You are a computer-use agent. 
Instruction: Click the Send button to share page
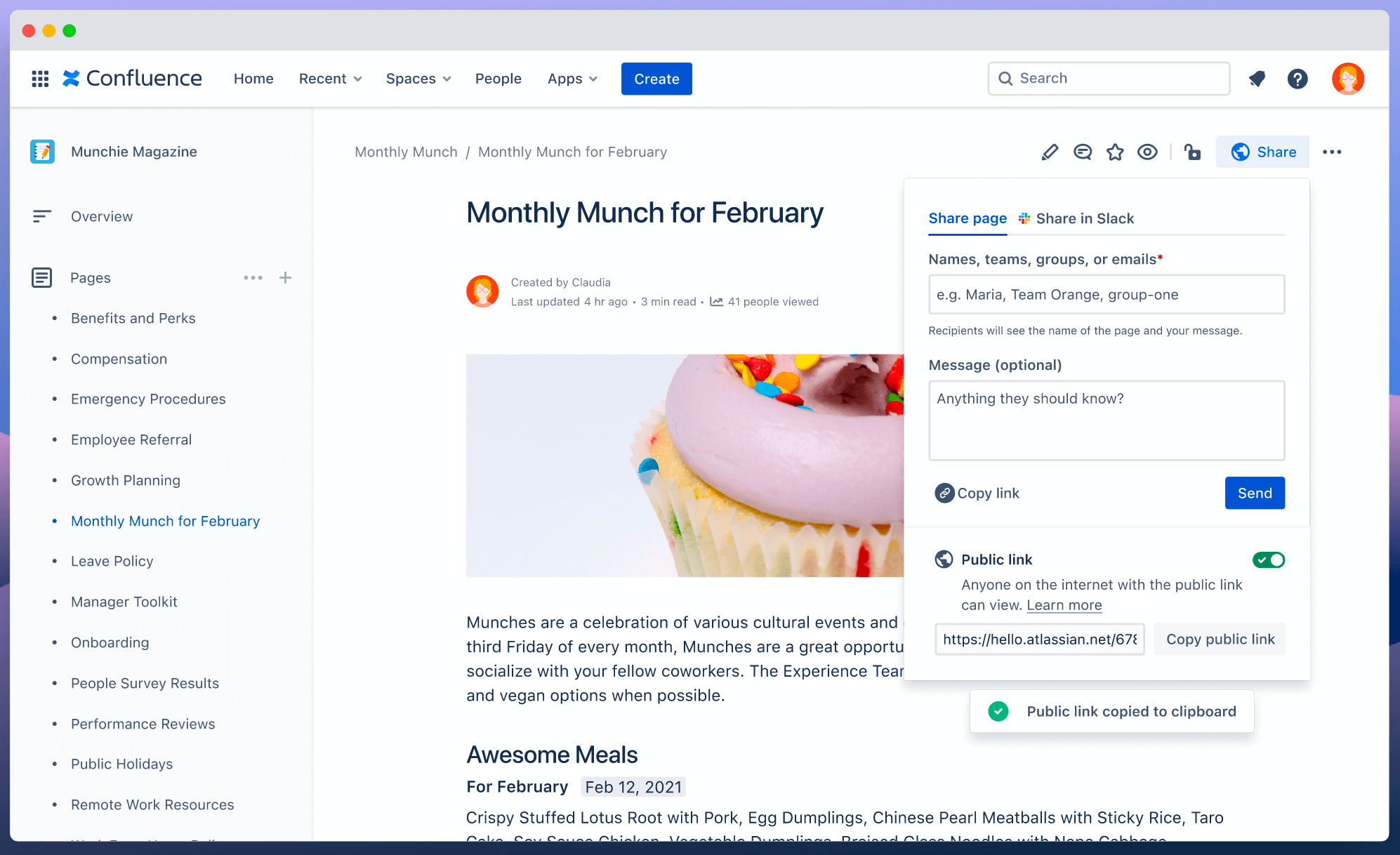tap(1254, 492)
